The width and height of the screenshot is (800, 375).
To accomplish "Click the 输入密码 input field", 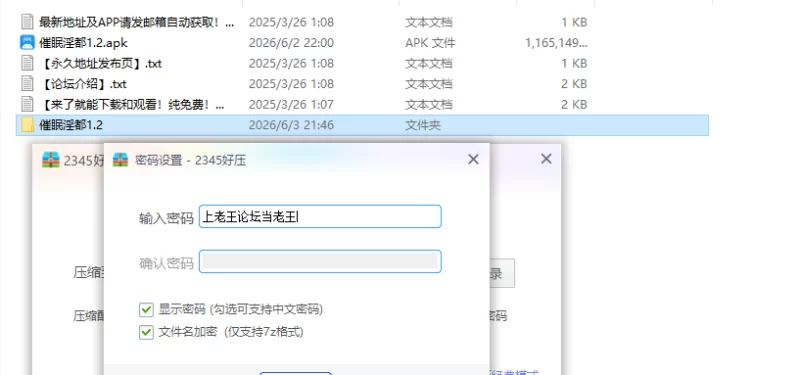I will tap(320, 217).
